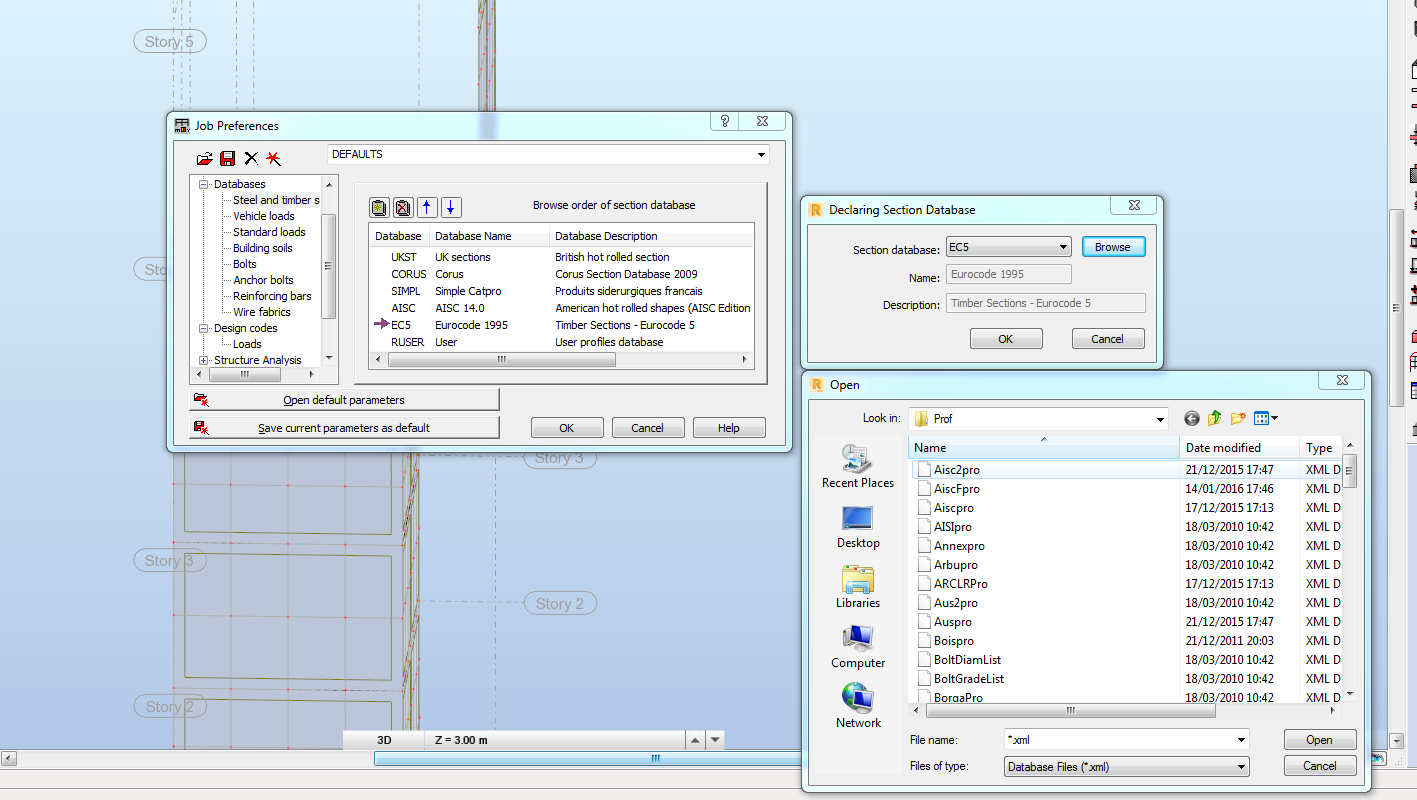Screen dimensions: 1417x800
Task: Add a new section database via database icon
Action: (x=379, y=207)
